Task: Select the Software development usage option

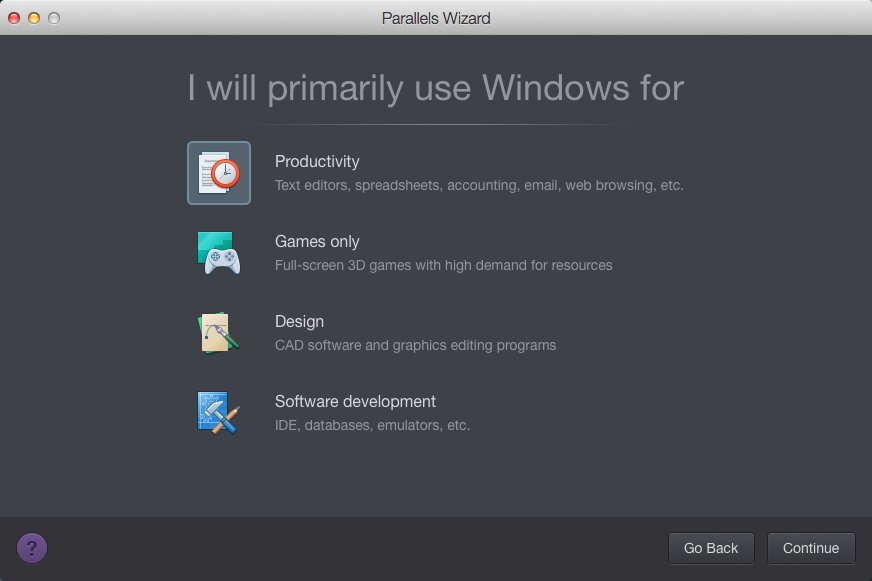Action: [355, 401]
